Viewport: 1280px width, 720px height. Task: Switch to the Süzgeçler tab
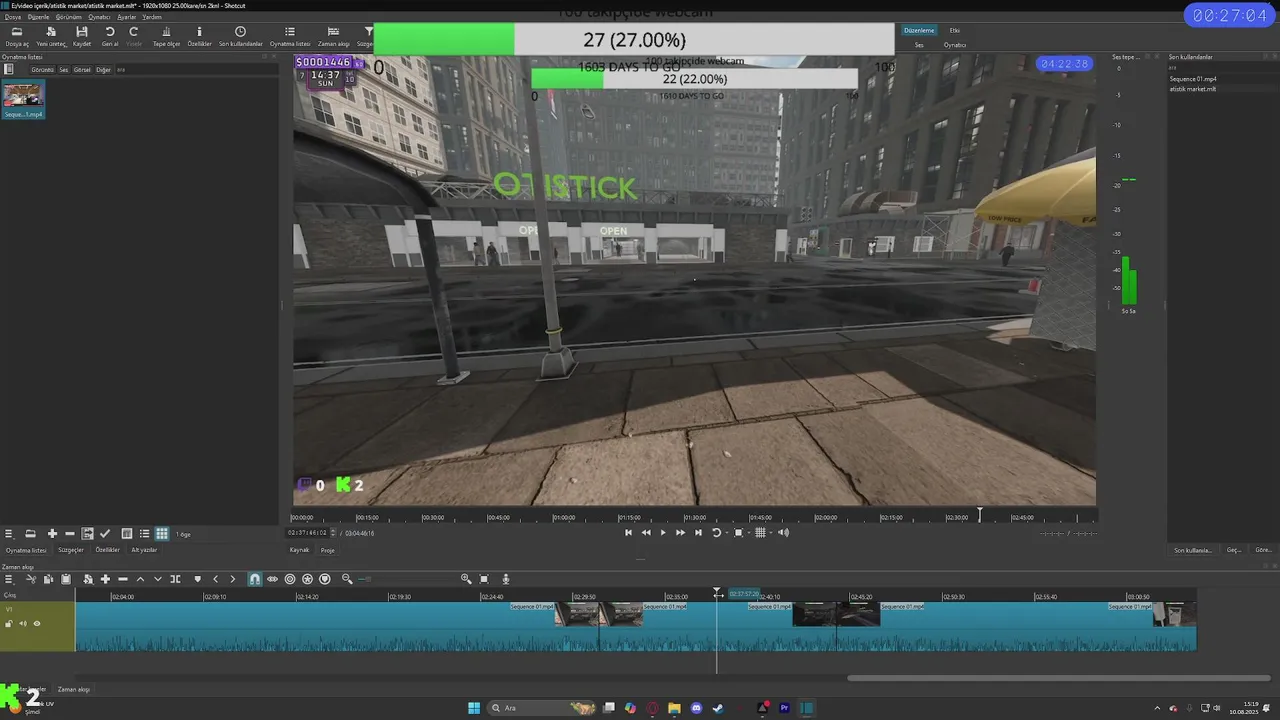(71, 550)
